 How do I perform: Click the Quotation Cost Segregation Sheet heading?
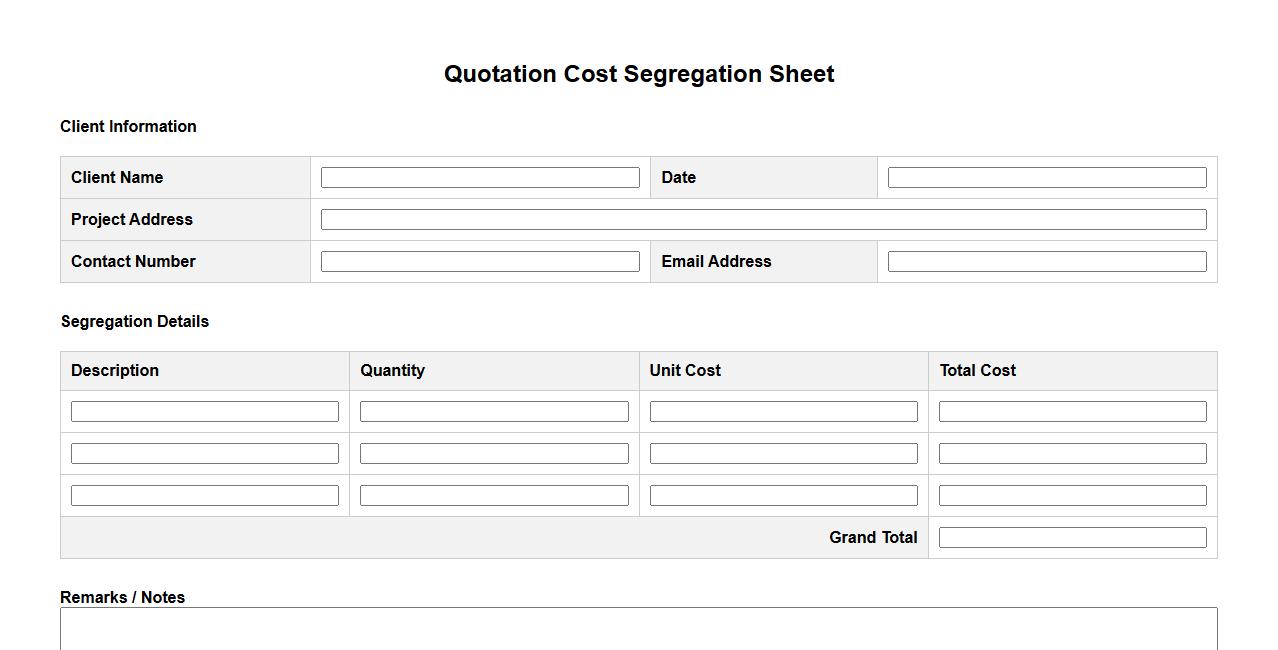(639, 74)
